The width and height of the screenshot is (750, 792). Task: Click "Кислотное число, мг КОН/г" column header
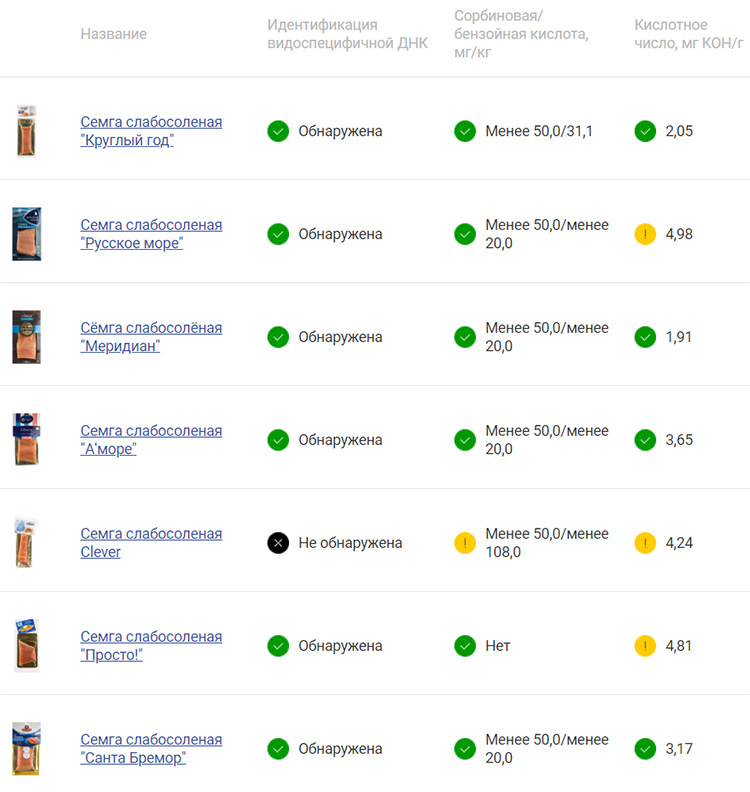[x=688, y=34]
